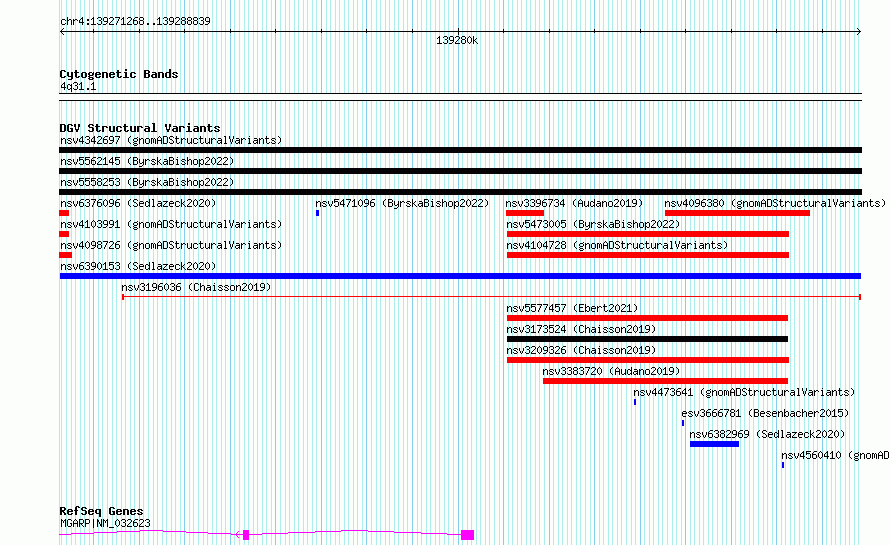Click the nsv6390153 Sedlazeck2020 label
This screenshot has height=545, width=890.
138,266
